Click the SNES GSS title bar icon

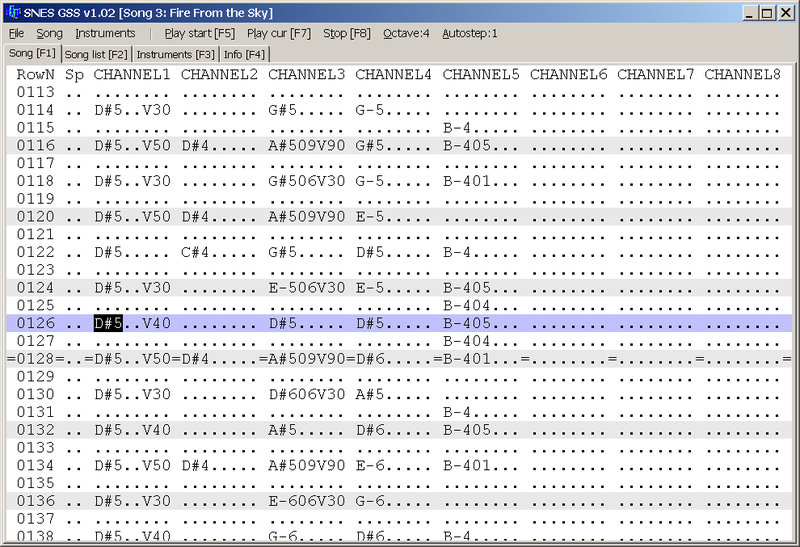[11, 12]
